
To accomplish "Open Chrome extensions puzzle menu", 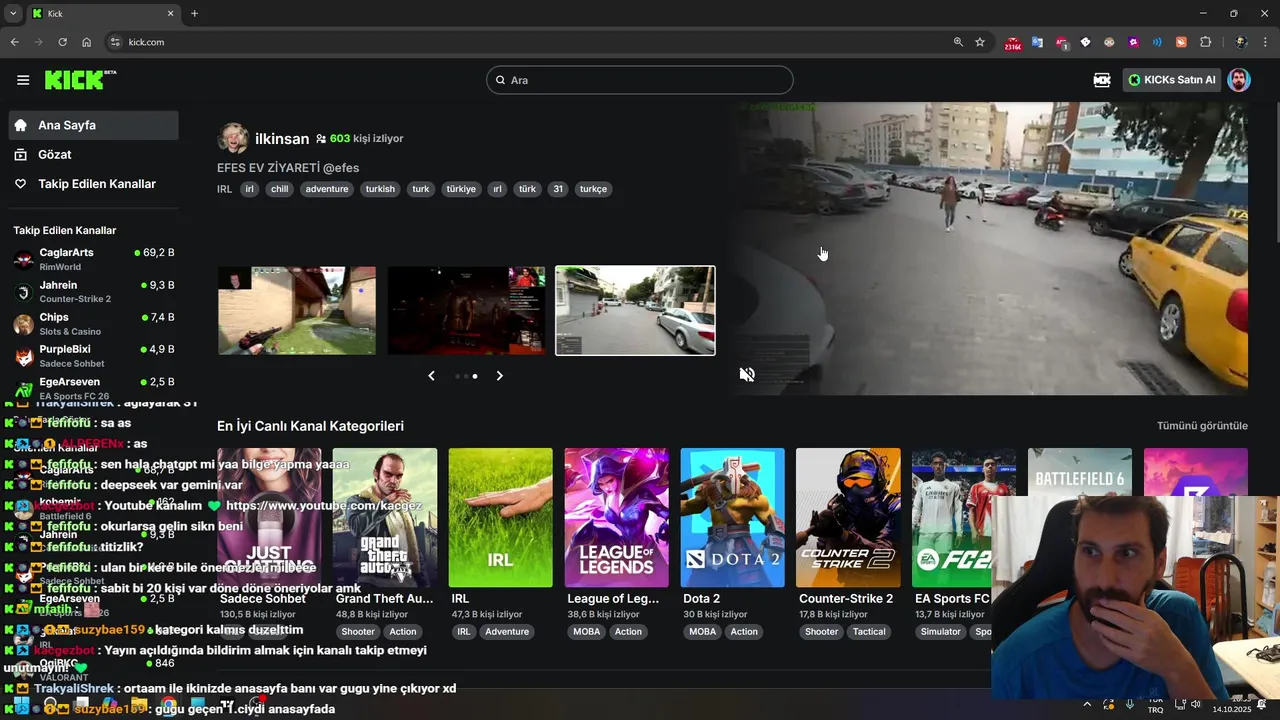I will pos(1205,42).
